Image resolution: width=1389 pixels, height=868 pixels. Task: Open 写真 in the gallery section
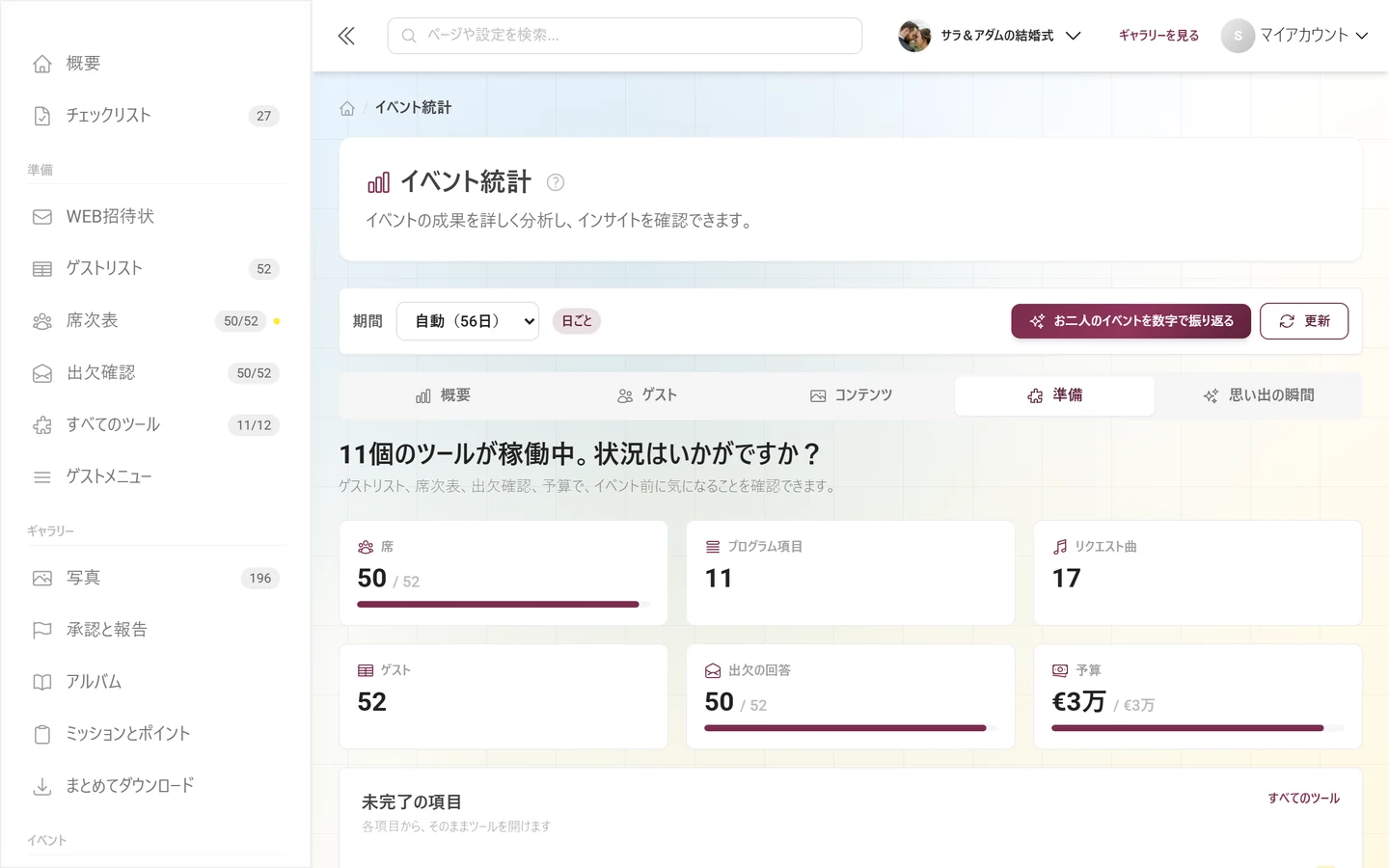click(x=156, y=579)
